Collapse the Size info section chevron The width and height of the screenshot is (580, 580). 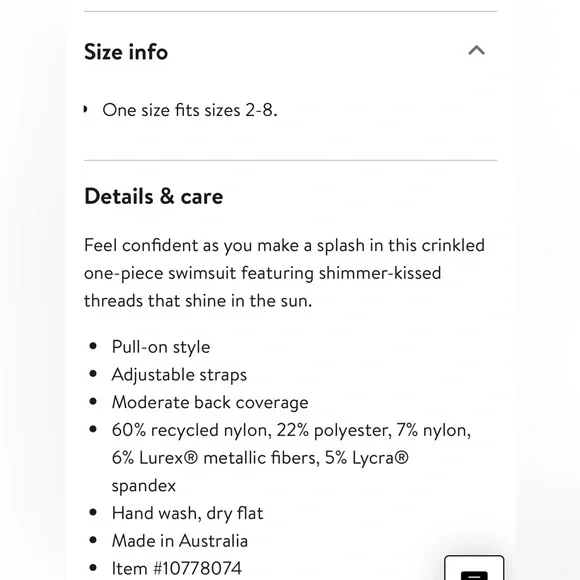click(476, 50)
